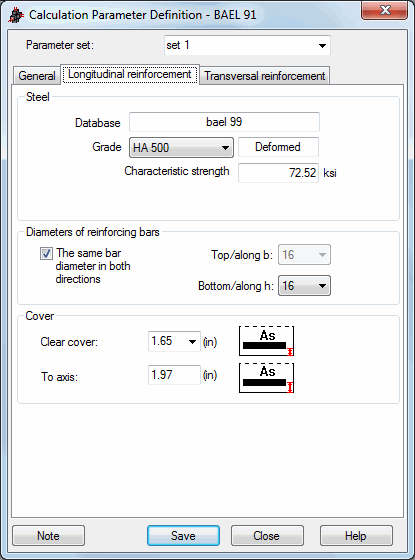Click the Close button
This screenshot has width=415, height=560.
pyautogui.click(x=267, y=536)
